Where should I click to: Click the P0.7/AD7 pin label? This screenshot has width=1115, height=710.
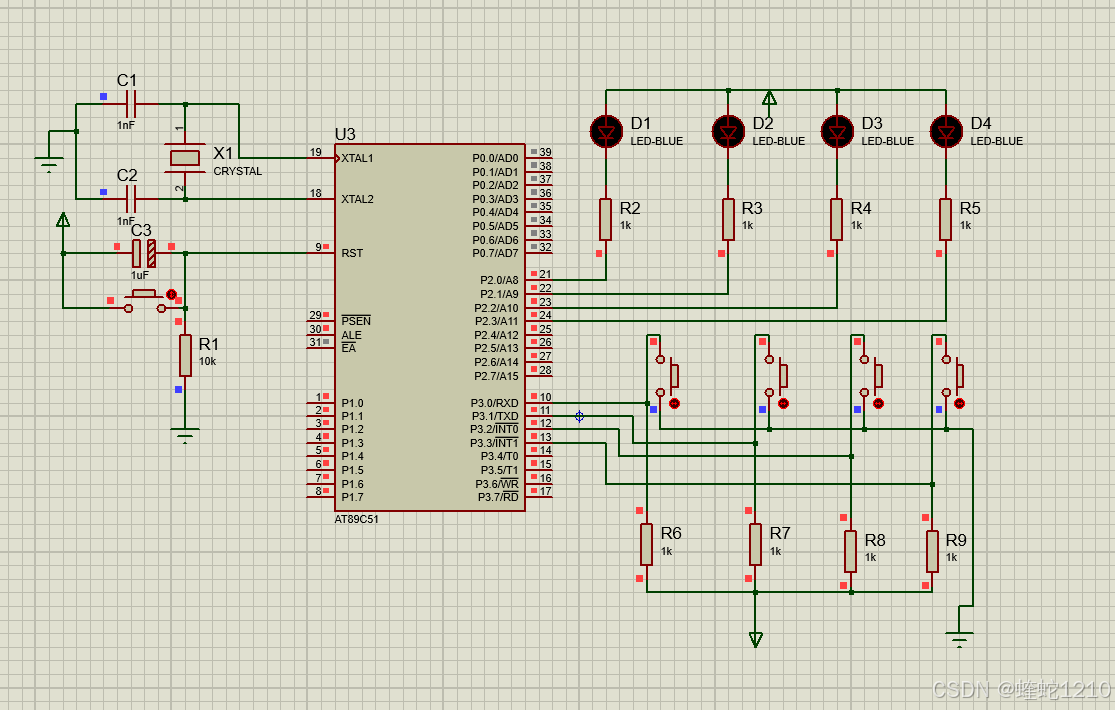[496, 253]
